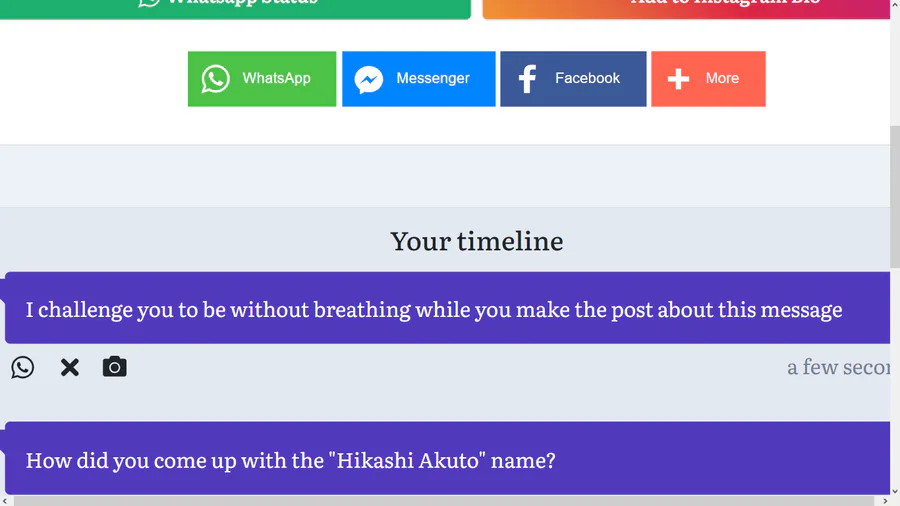Click the partially visible WhatsApp Status button
This screenshot has height=506, width=900.
[x=235, y=7]
